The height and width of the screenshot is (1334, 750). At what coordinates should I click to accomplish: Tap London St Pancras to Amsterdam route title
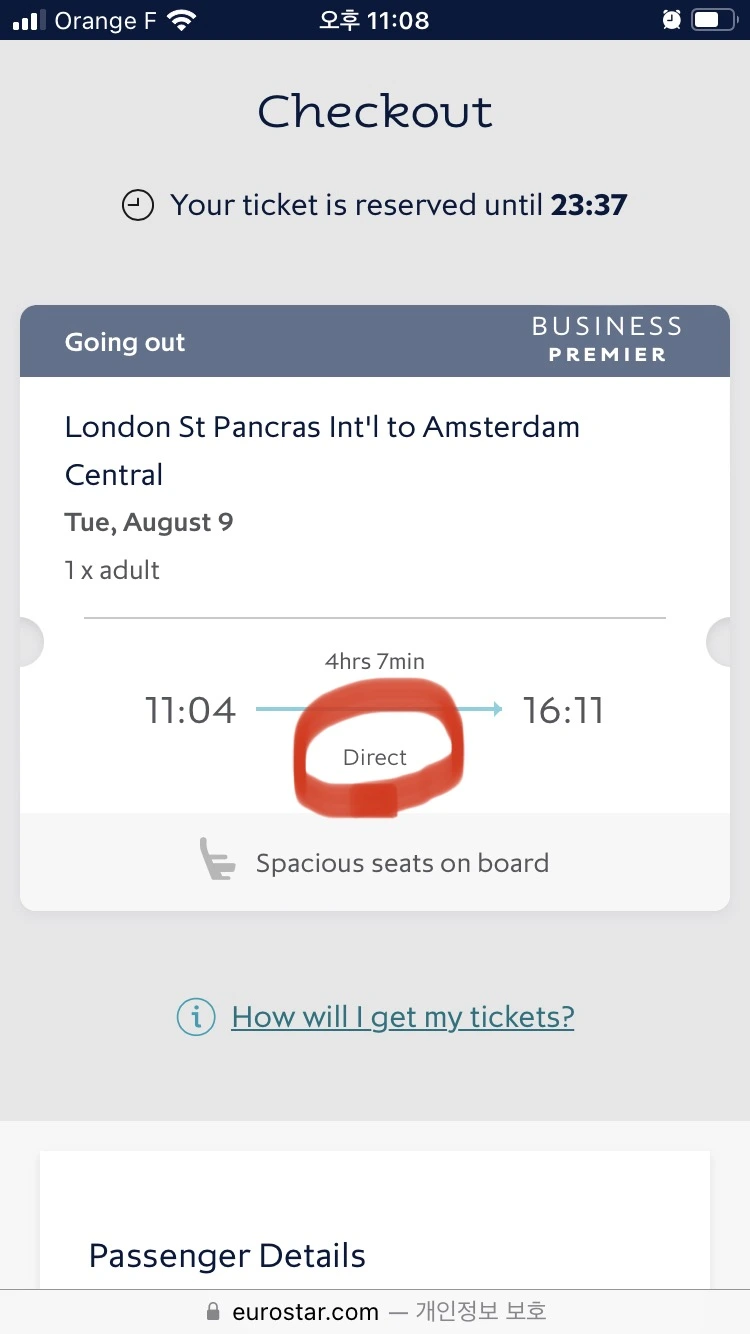[322, 450]
